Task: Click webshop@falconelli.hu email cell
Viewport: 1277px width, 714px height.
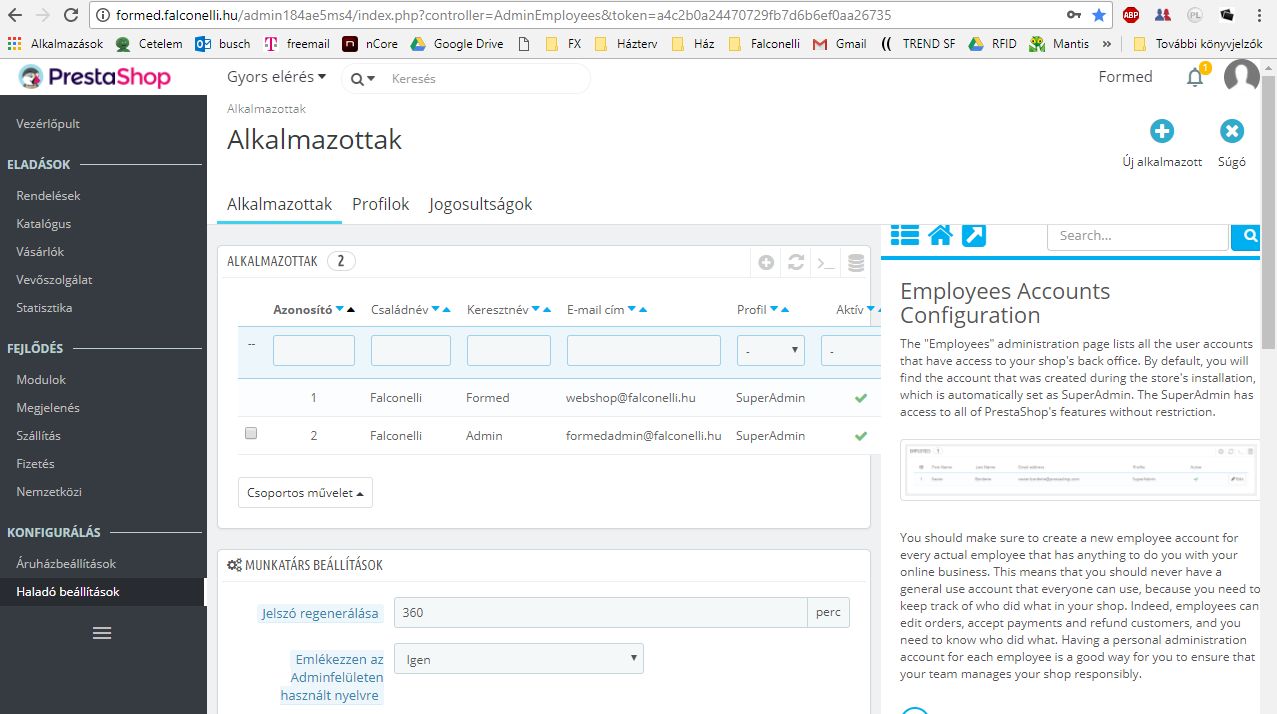Action: tap(631, 398)
